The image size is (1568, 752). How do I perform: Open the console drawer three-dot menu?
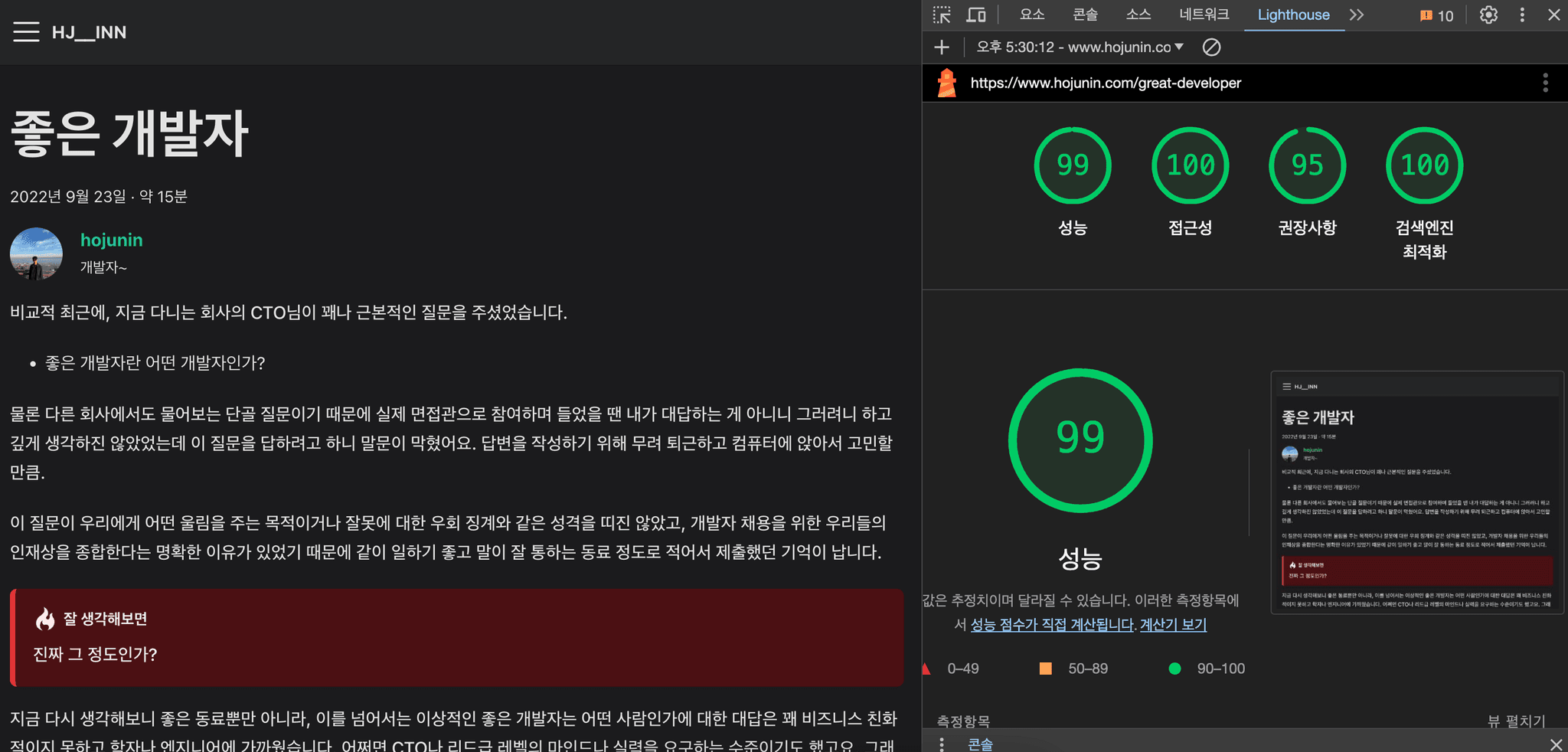pyautogui.click(x=942, y=744)
